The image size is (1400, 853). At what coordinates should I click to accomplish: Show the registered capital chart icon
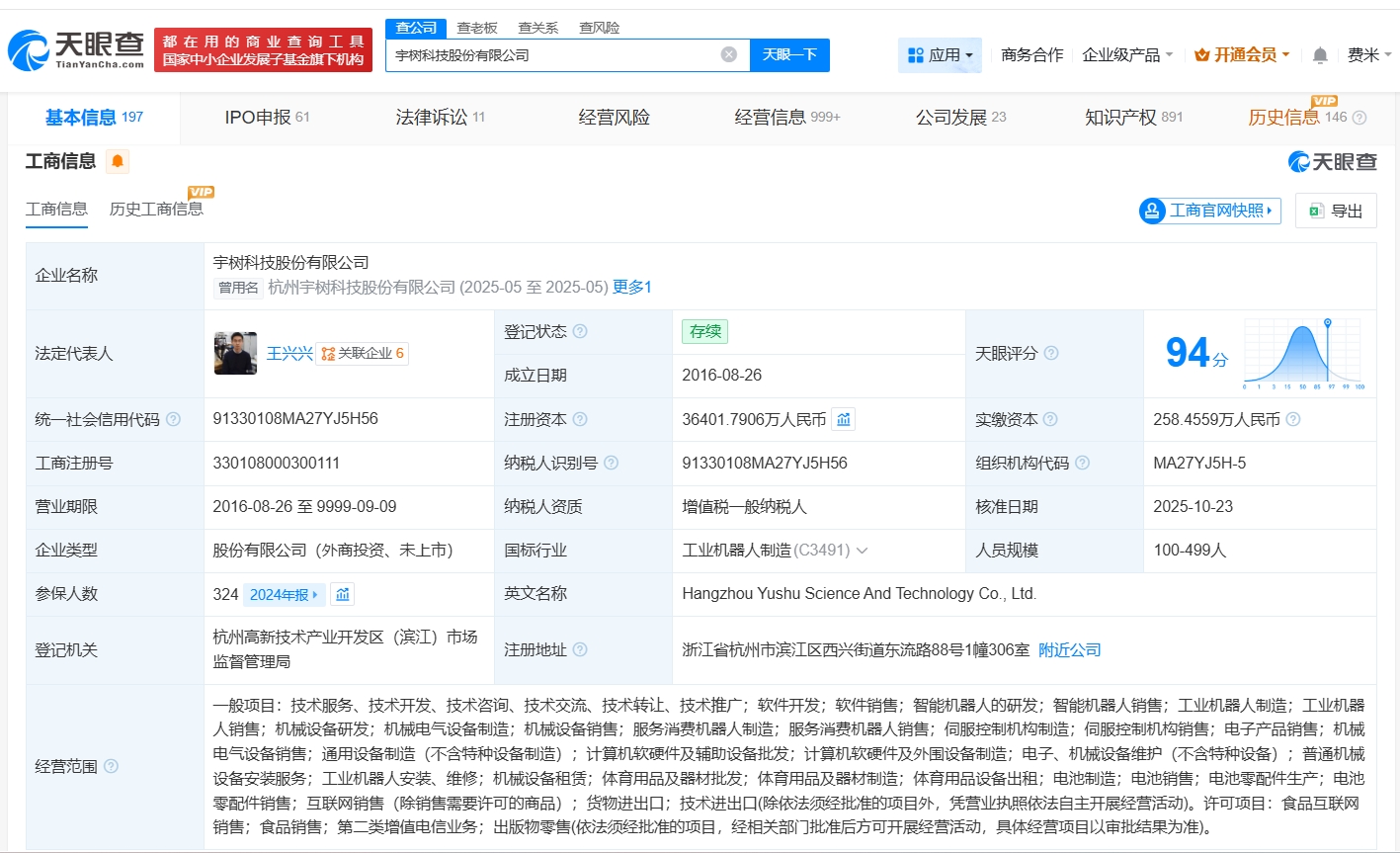(844, 419)
